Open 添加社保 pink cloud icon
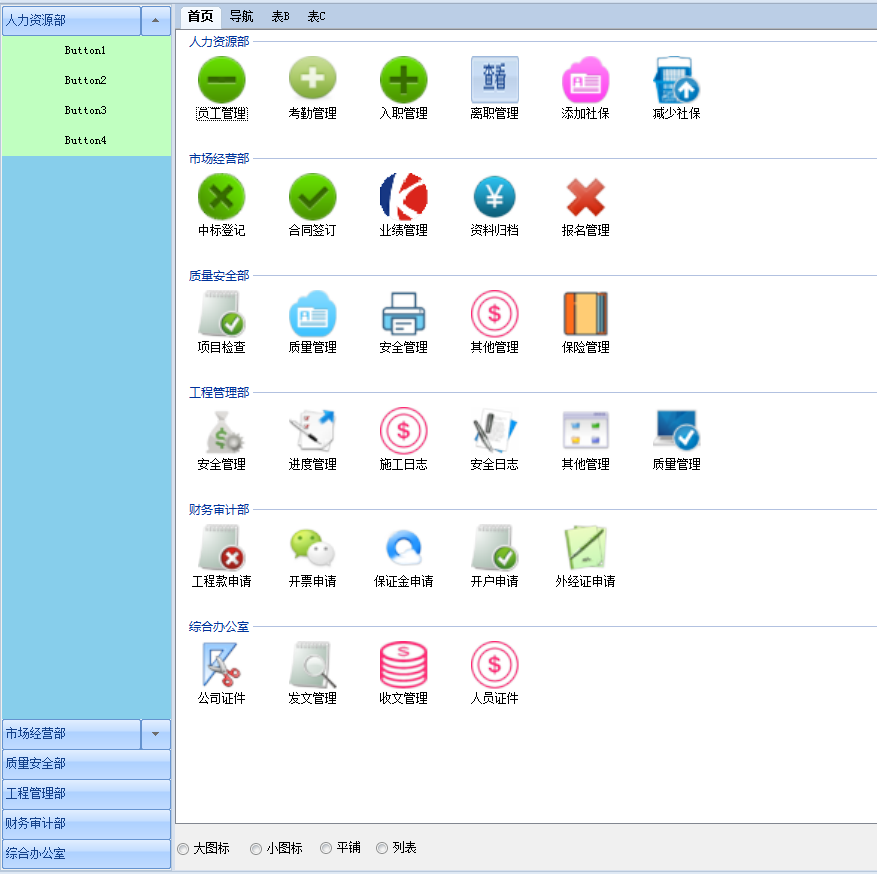This screenshot has width=877, height=874. (x=586, y=79)
